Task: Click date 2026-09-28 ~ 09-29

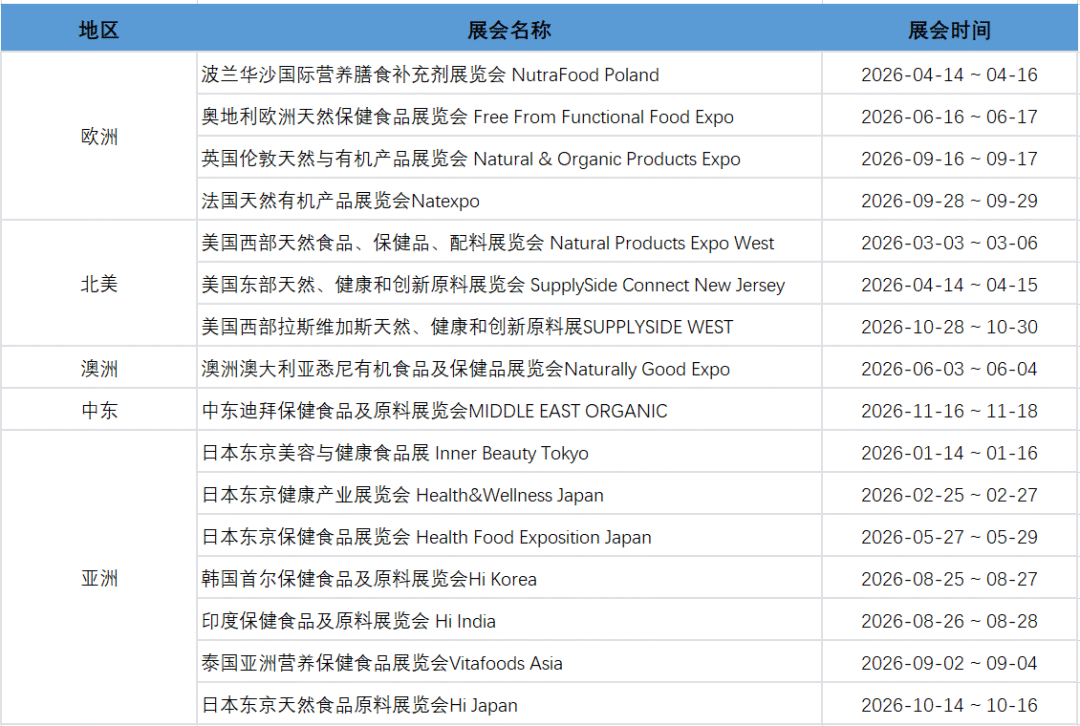Action: (949, 200)
